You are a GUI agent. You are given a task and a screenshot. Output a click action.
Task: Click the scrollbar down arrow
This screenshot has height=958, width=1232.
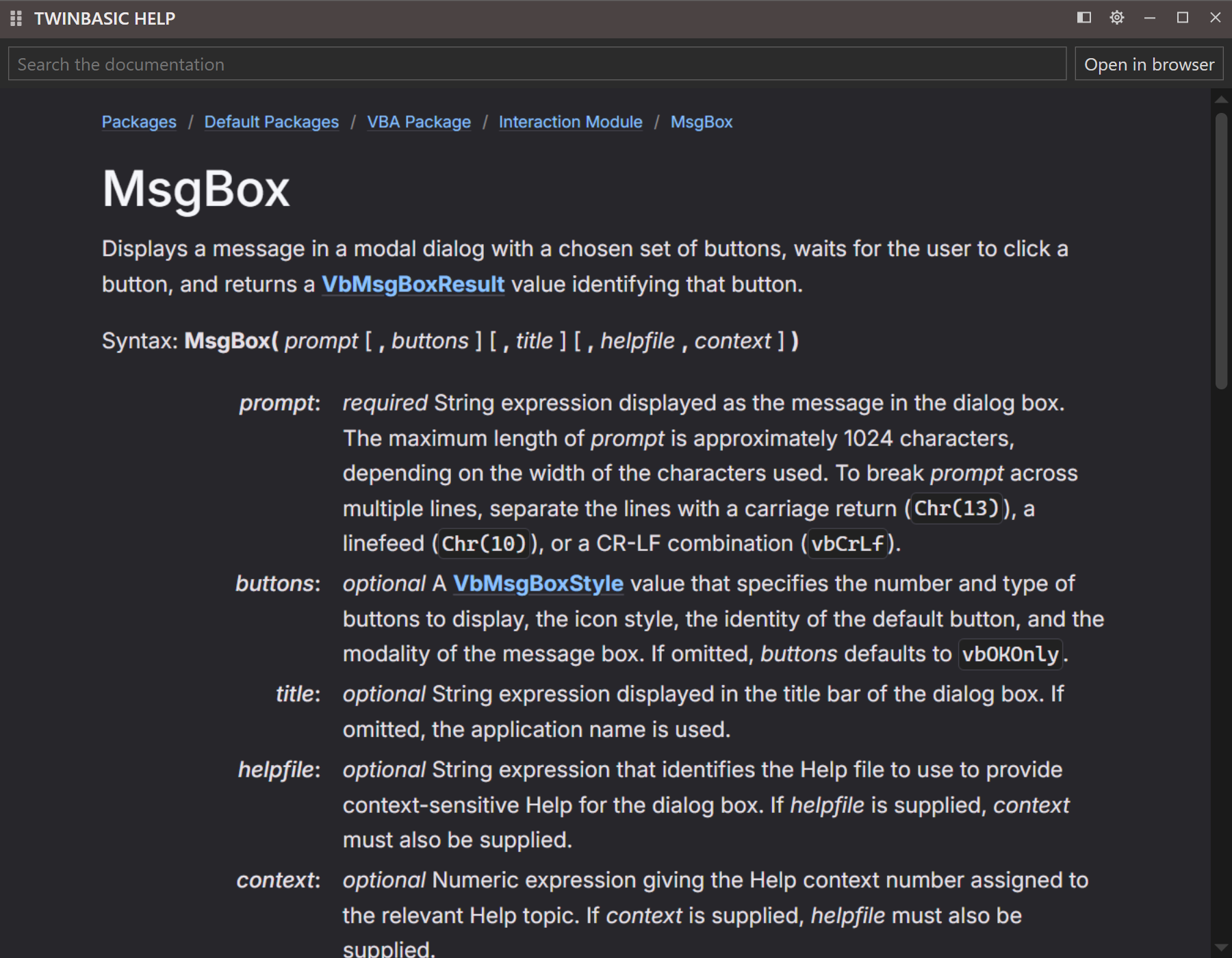[1221, 948]
